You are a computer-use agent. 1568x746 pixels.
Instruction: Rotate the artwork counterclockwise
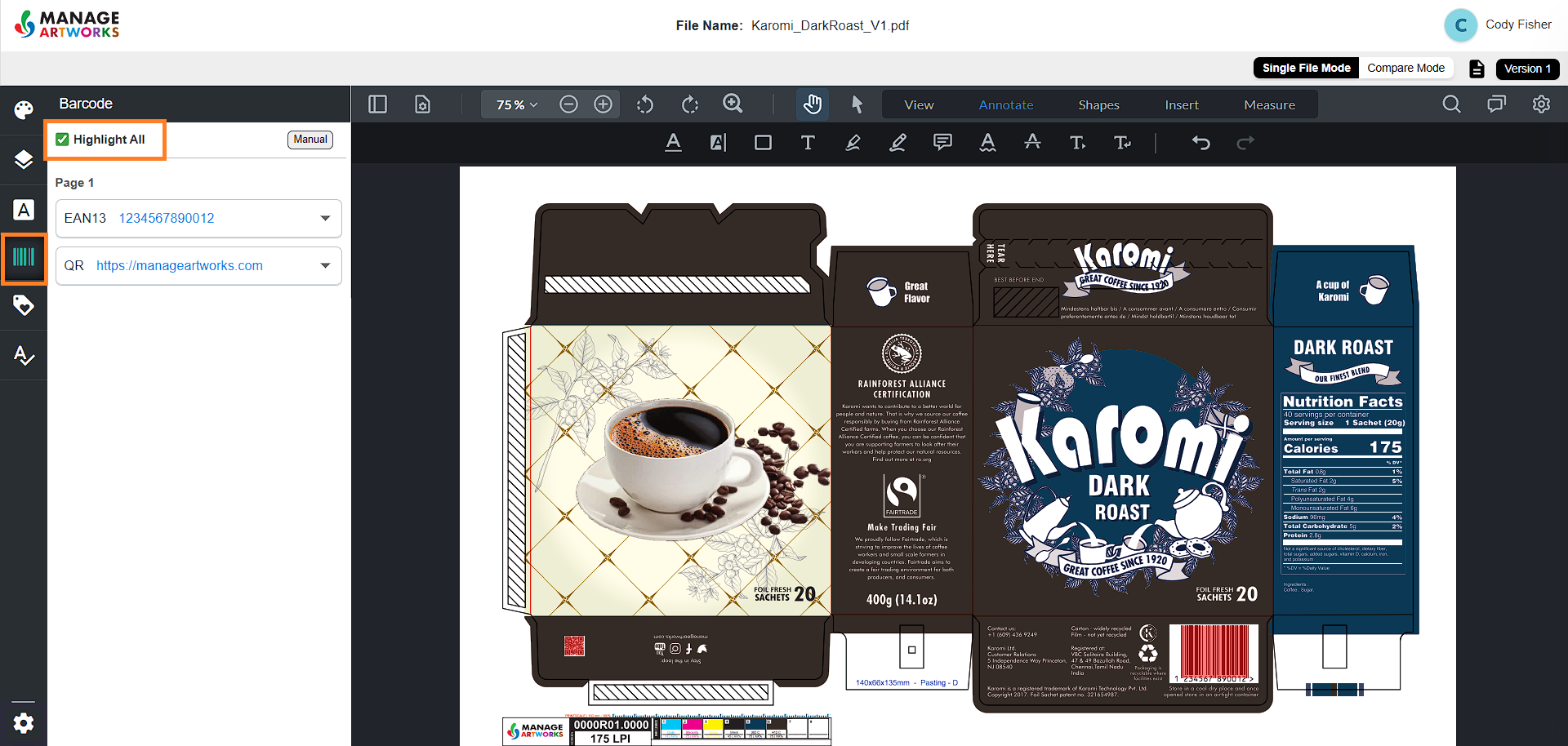point(645,104)
